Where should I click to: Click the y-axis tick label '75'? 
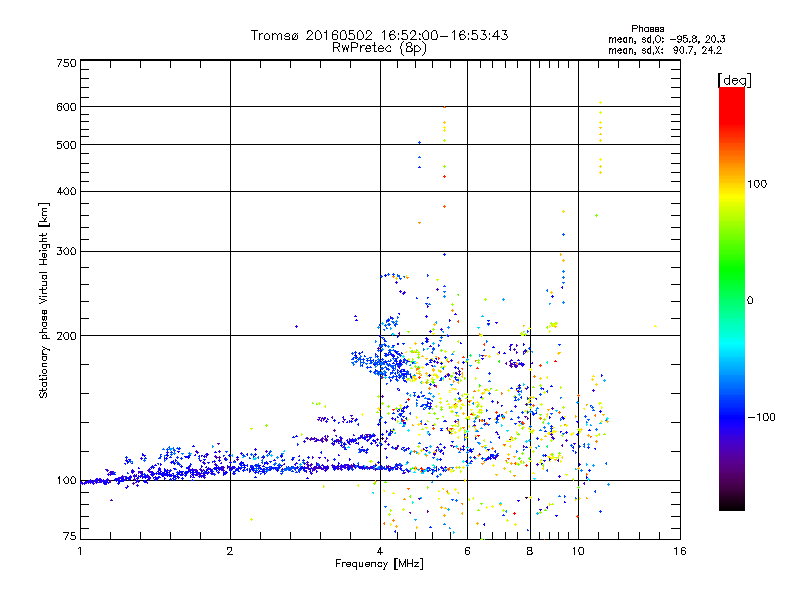click(x=70, y=536)
